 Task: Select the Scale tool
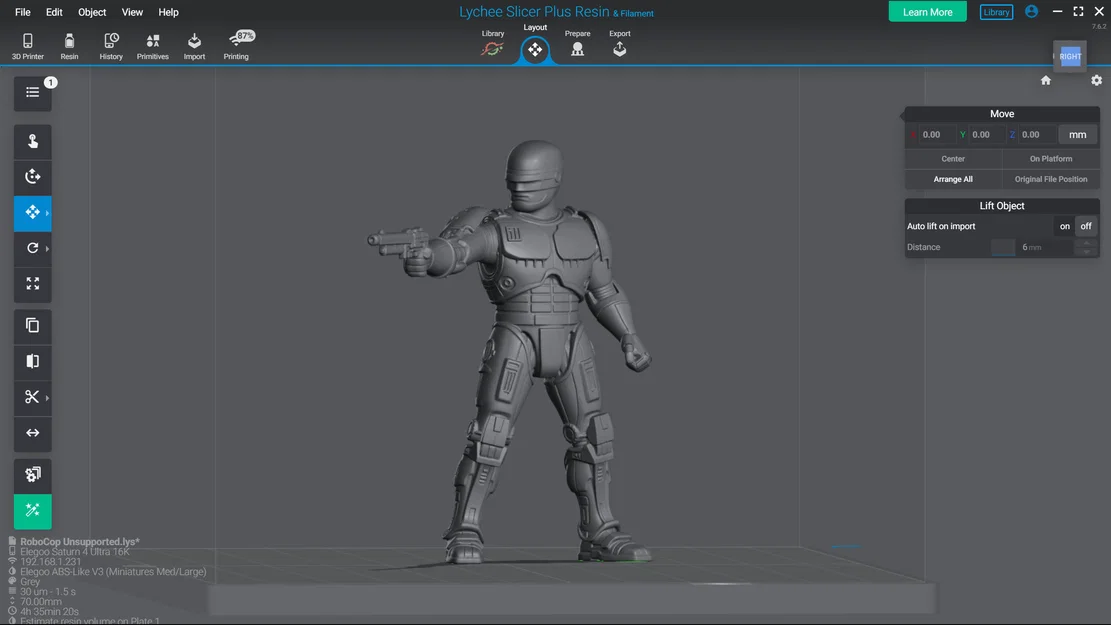point(33,283)
